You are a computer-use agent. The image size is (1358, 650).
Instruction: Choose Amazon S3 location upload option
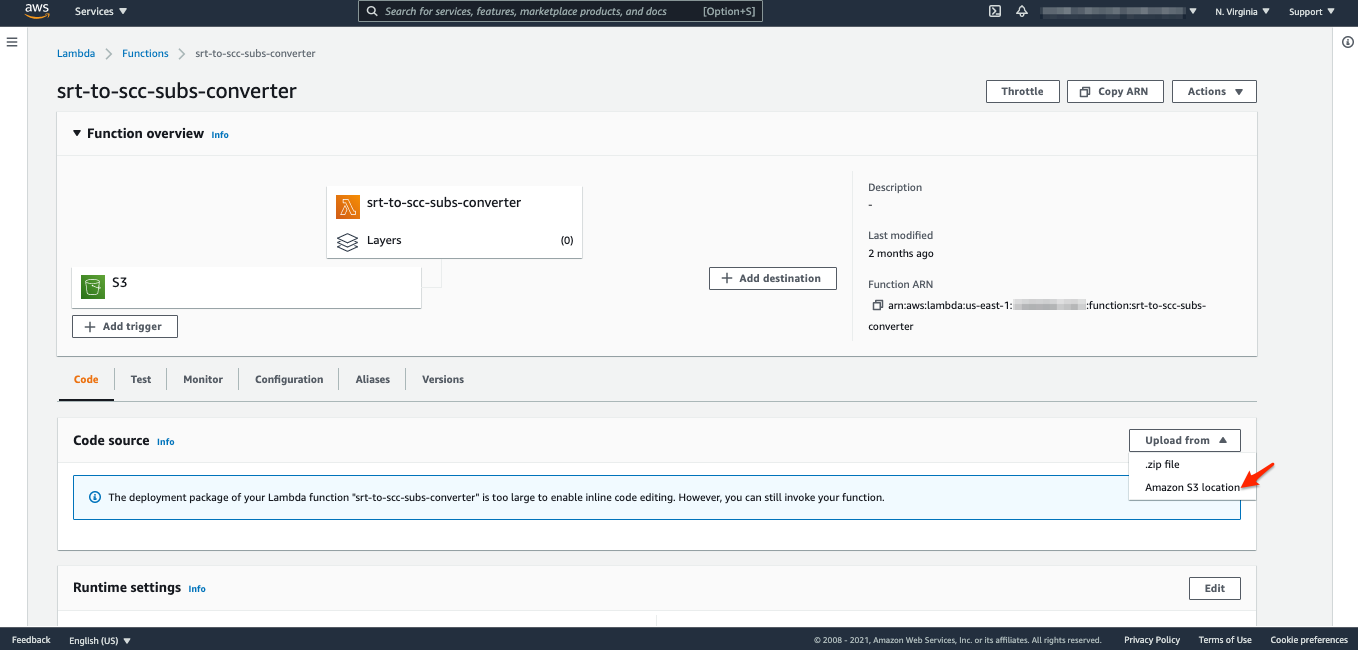point(1192,488)
